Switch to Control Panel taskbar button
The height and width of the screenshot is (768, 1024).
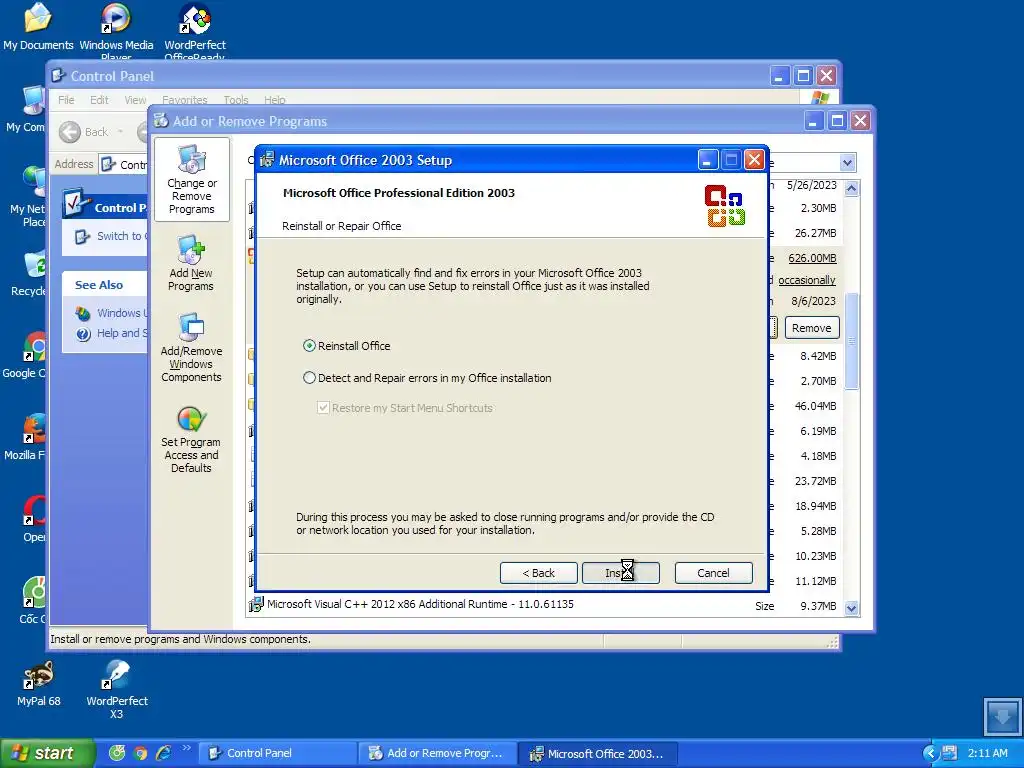[278, 753]
